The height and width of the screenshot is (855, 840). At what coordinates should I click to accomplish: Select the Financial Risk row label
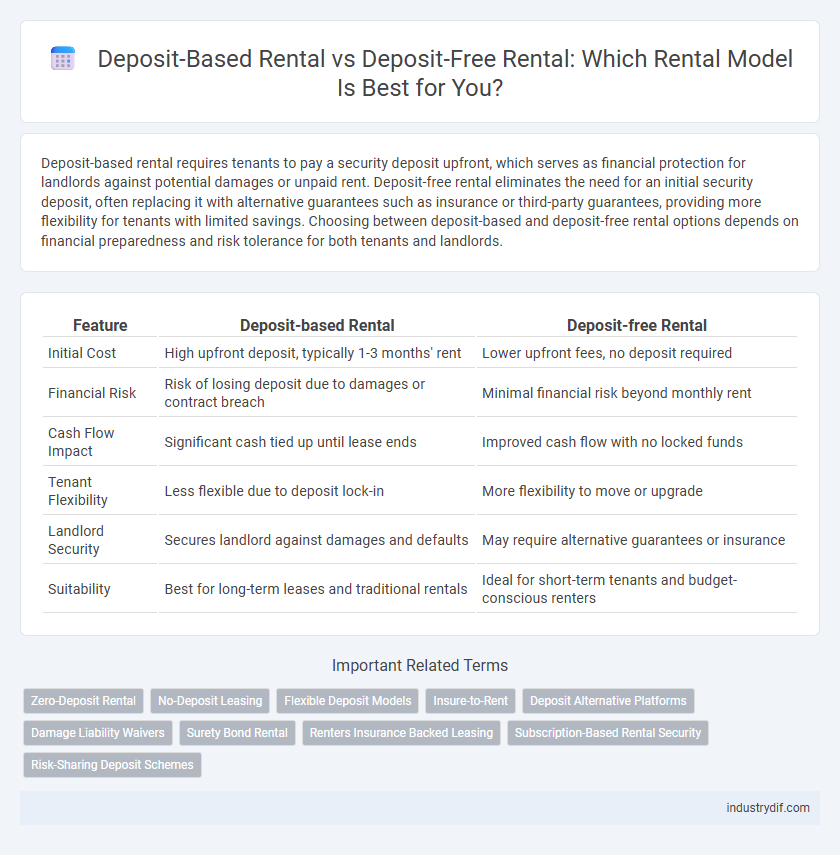[x=92, y=393]
